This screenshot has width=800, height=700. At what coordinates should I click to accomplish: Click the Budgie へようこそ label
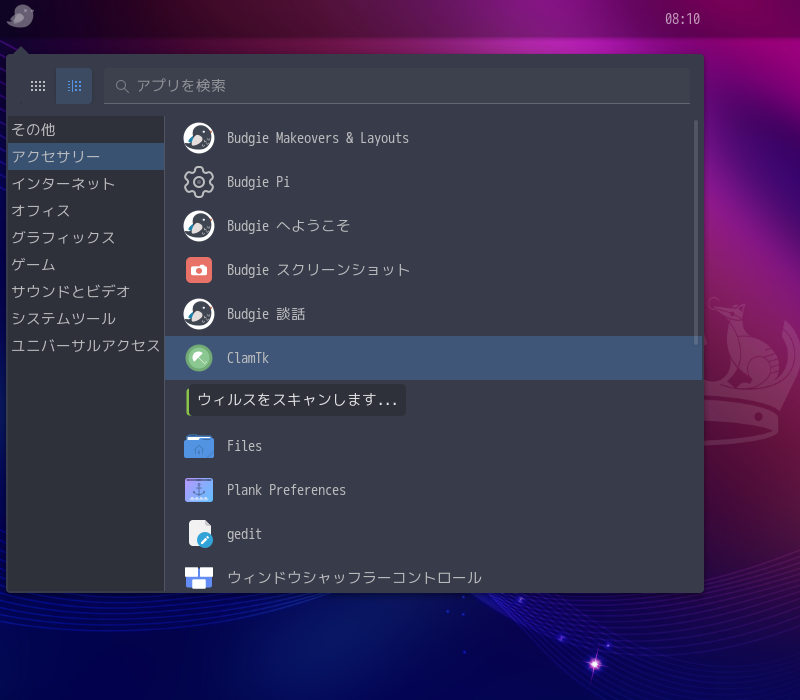click(288, 226)
